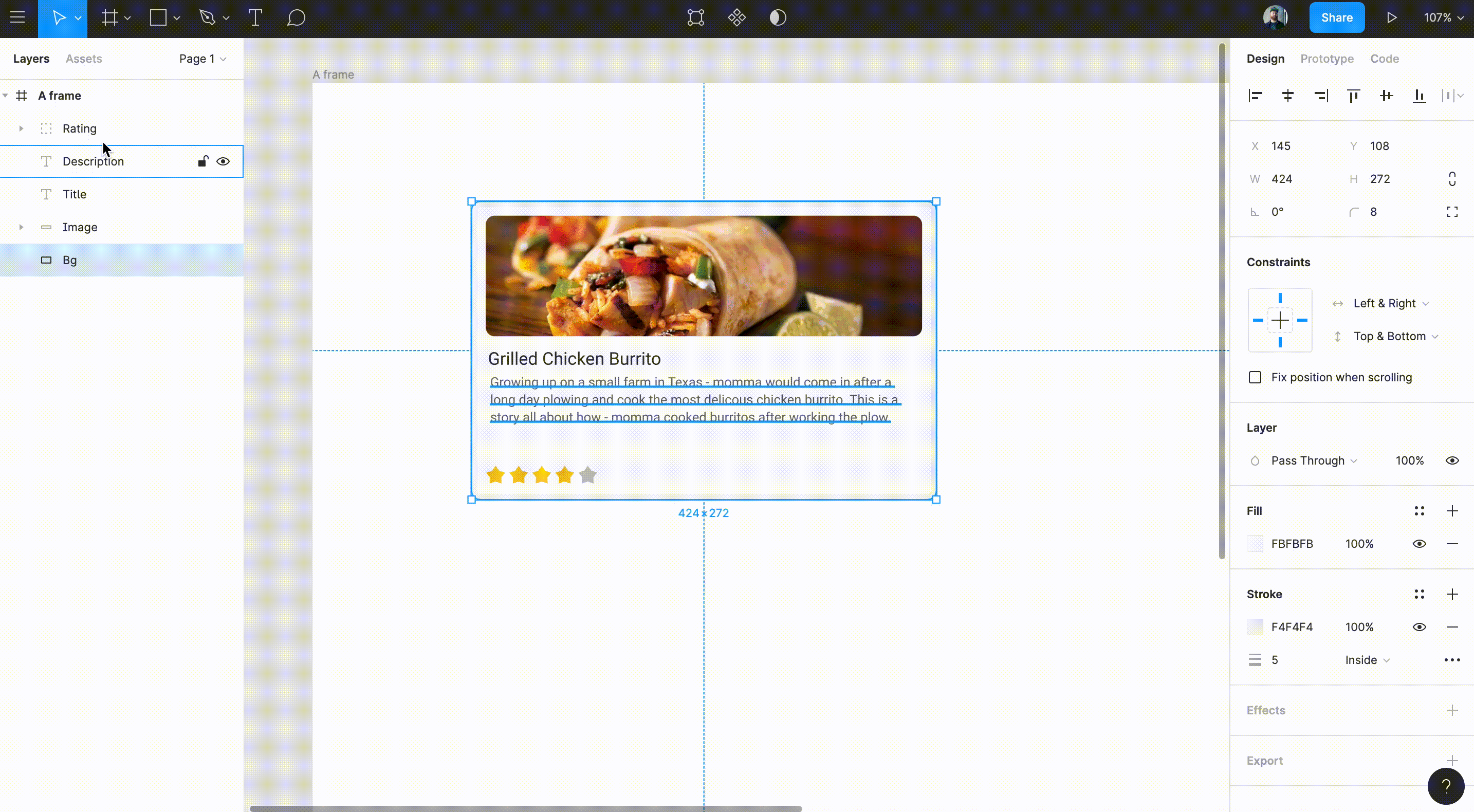
Task: Toggle the constrain proportions link icon
Action: coord(1452,179)
